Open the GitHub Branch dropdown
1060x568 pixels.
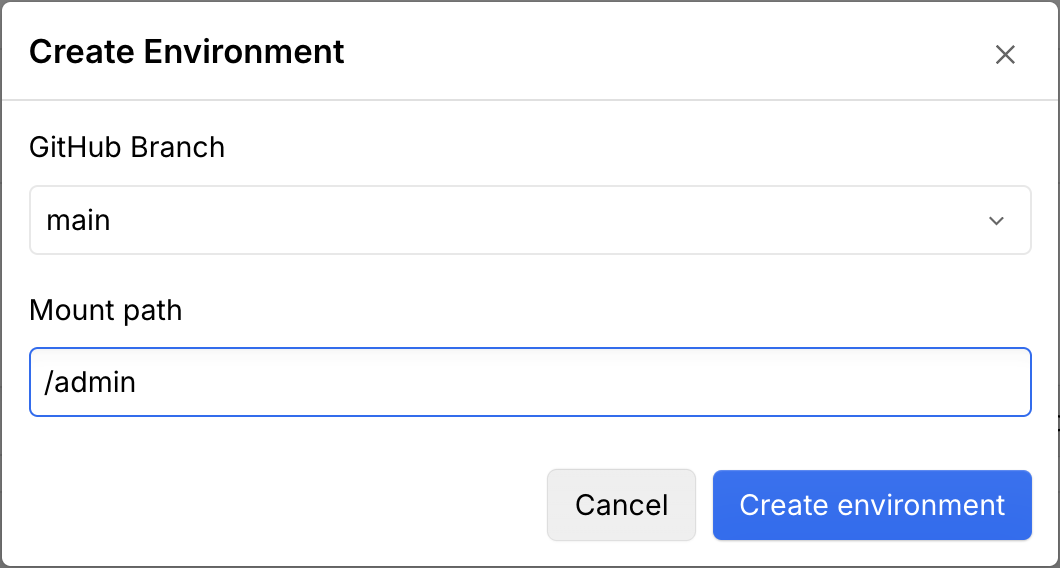click(x=529, y=220)
